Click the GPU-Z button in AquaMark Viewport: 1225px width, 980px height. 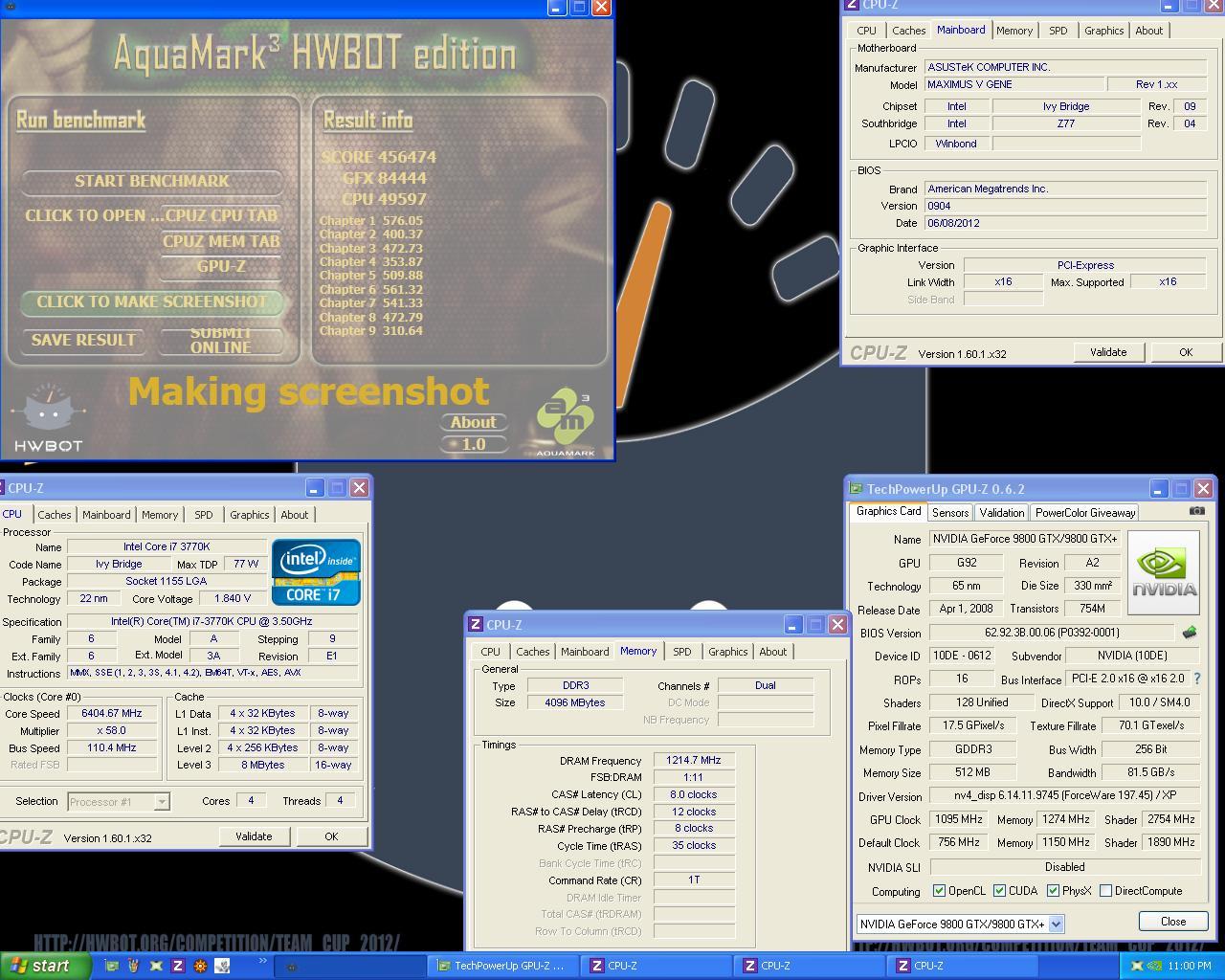coord(222,266)
